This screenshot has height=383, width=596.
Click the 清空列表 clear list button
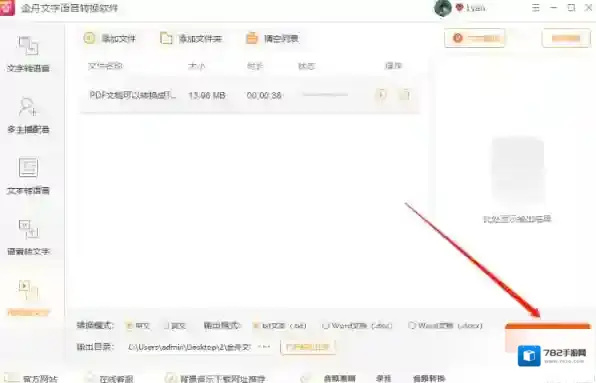[273, 38]
